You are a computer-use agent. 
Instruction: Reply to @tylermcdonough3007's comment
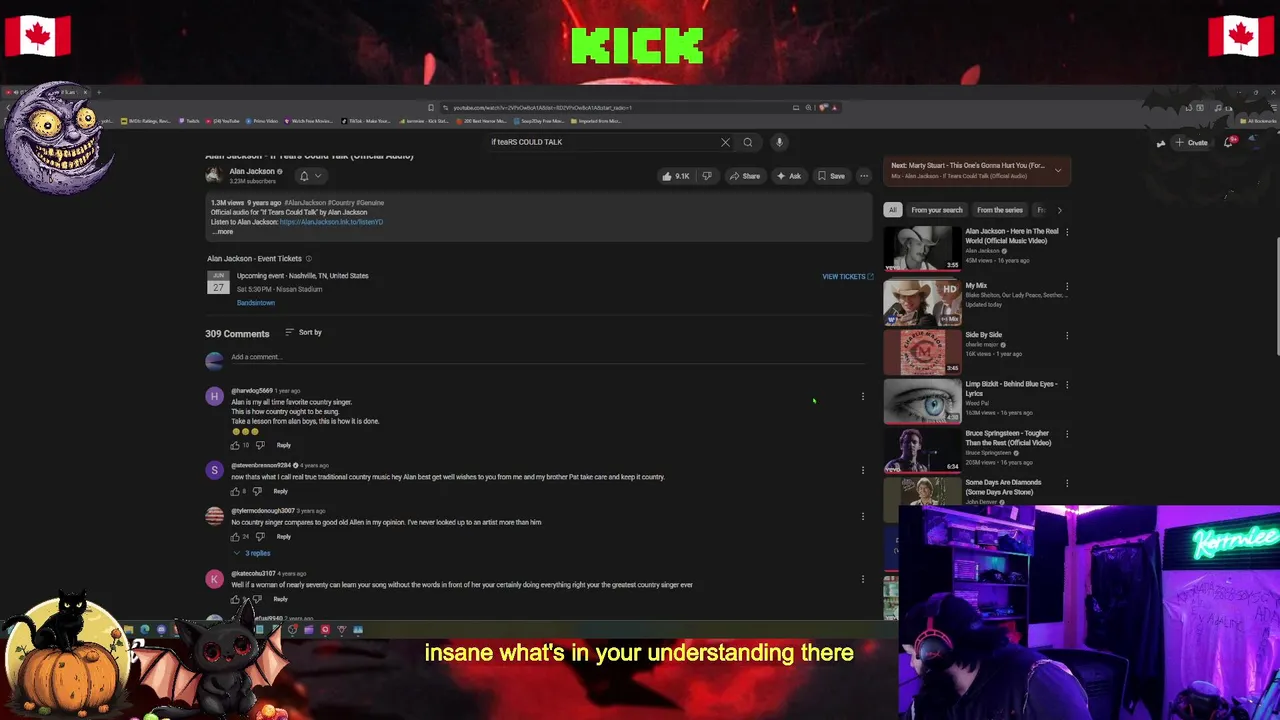pyautogui.click(x=283, y=537)
